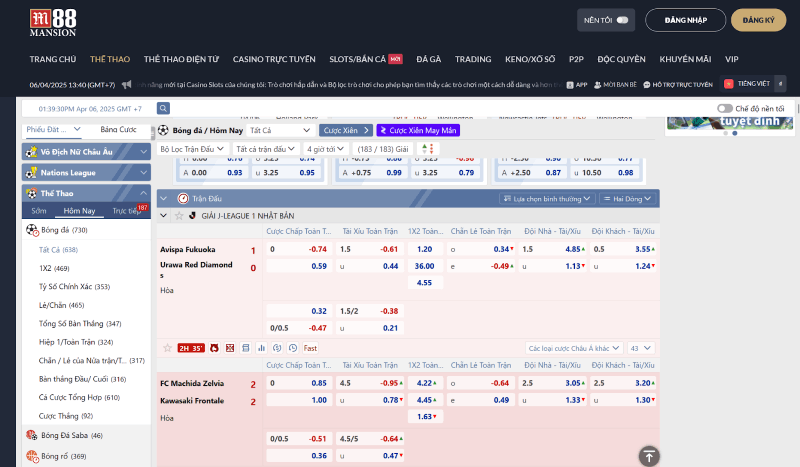
Task: Click the Bóng rổ basketball icon
Action: tap(32, 456)
